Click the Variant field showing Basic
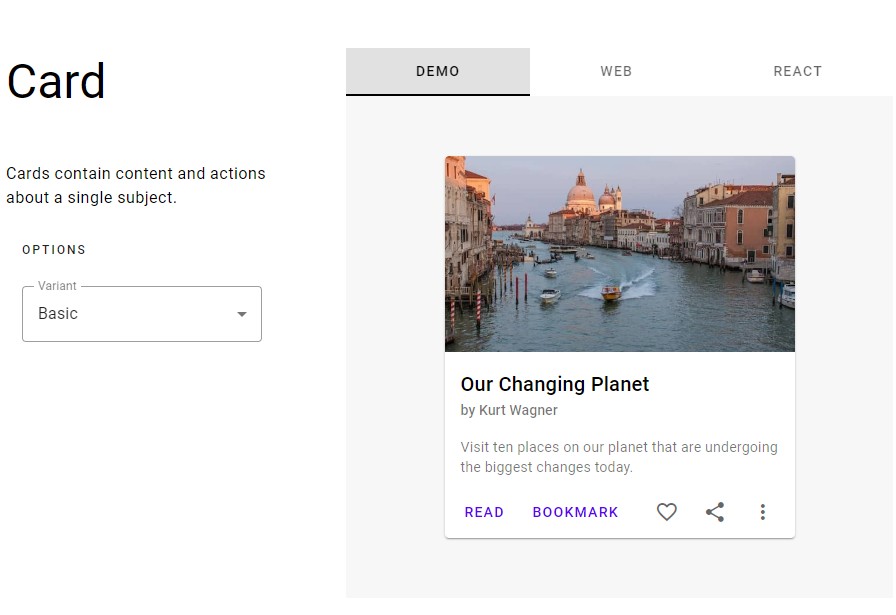The width and height of the screenshot is (896, 615). tap(142, 314)
